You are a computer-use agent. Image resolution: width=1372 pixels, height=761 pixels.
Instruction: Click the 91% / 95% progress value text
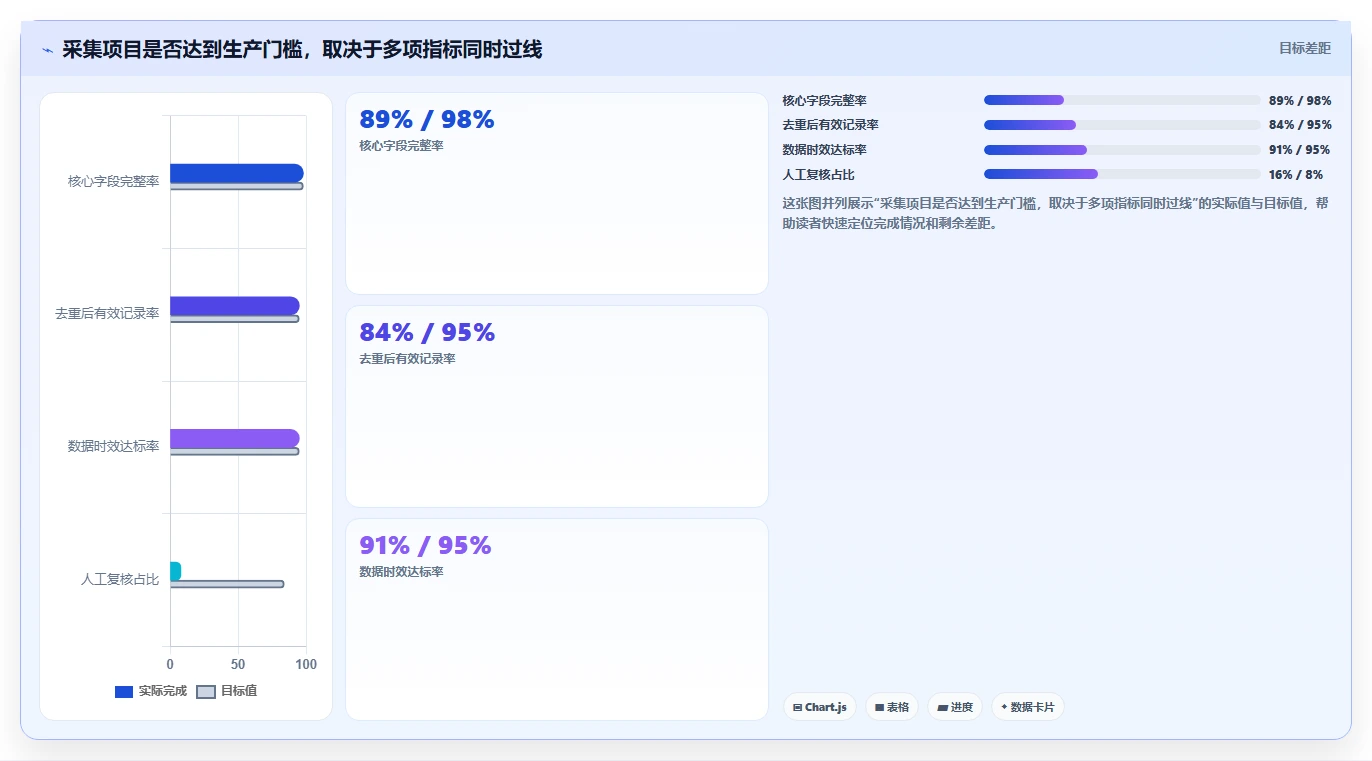click(x=1300, y=150)
